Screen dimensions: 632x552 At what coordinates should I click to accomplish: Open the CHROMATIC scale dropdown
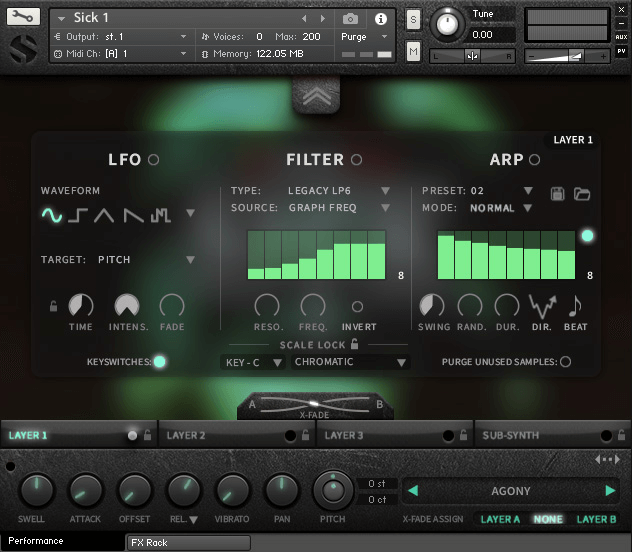(x=350, y=362)
